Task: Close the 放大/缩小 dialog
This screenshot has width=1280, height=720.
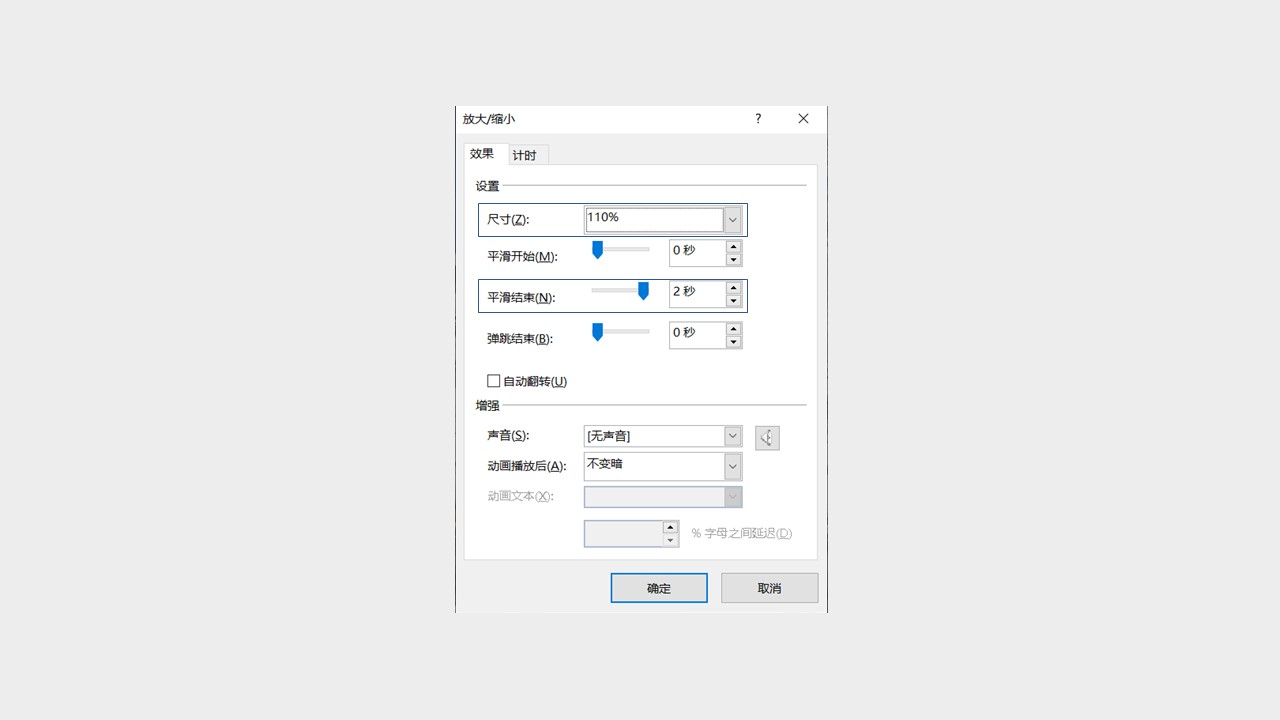Action: click(x=803, y=119)
